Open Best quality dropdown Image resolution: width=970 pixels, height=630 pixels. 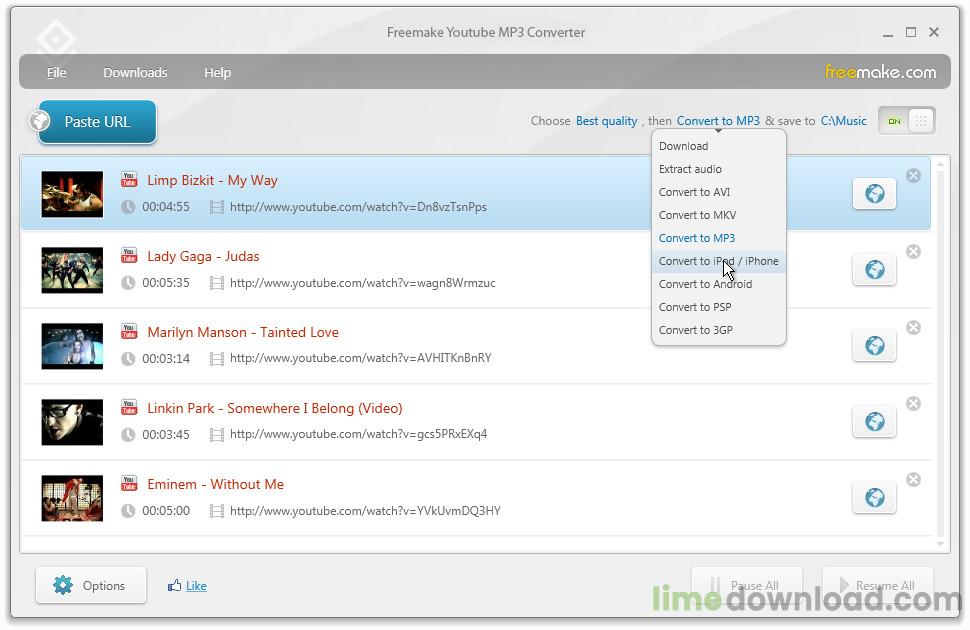(x=606, y=121)
